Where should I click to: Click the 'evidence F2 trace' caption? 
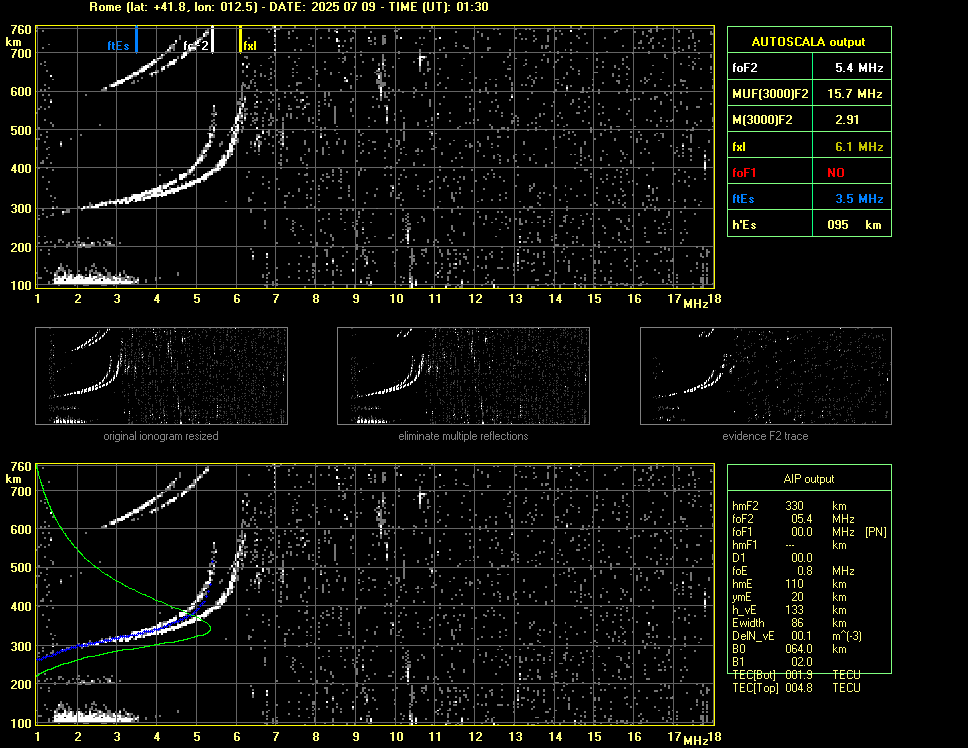(x=765, y=436)
